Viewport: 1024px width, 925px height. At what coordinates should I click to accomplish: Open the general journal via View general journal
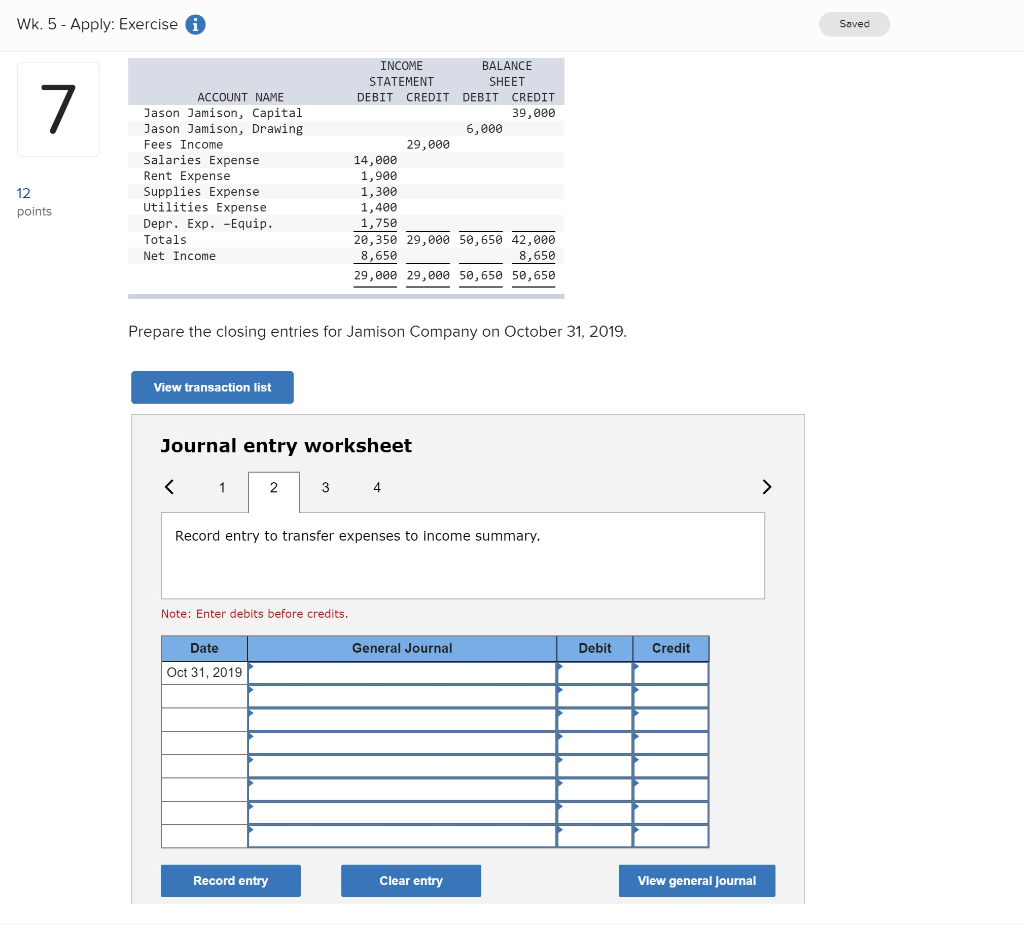click(696, 880)
